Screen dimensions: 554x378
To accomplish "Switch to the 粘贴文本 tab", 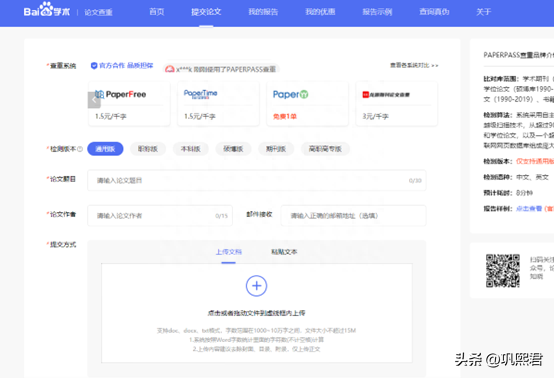I will (x=284, y=252).
